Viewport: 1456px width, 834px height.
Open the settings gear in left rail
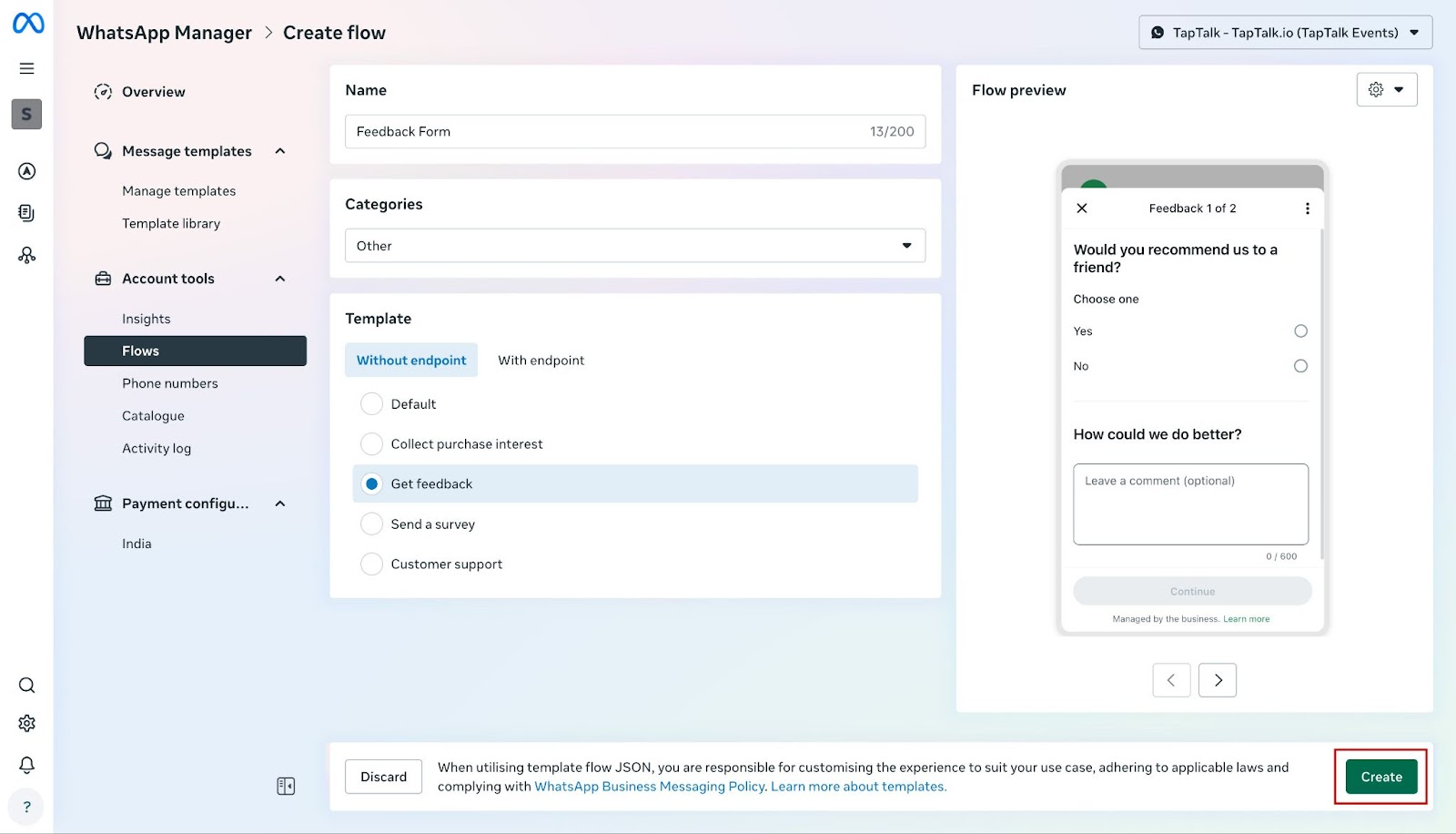pyautogui.click(x=27, y=723)
